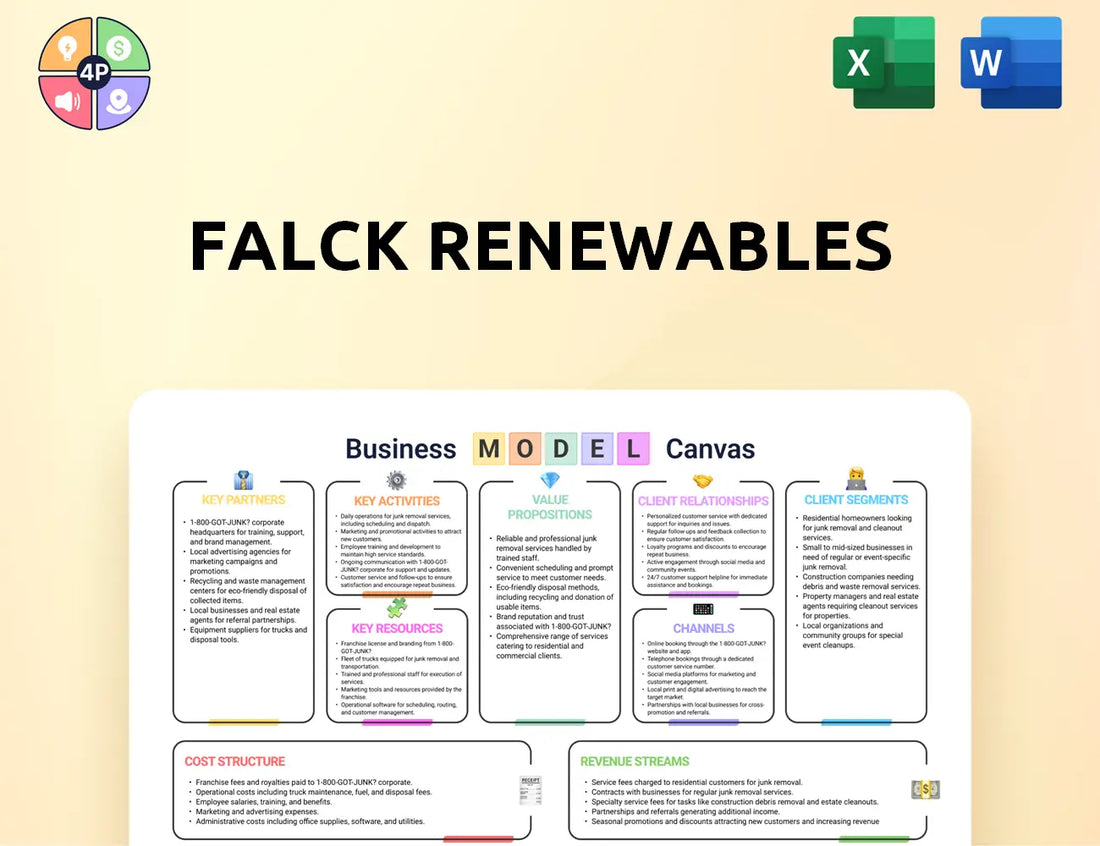The height and width of the screenshot is (846, 1100).
Task: Click 'Local organizations and community groups' bullet
Action: (852, 636)
